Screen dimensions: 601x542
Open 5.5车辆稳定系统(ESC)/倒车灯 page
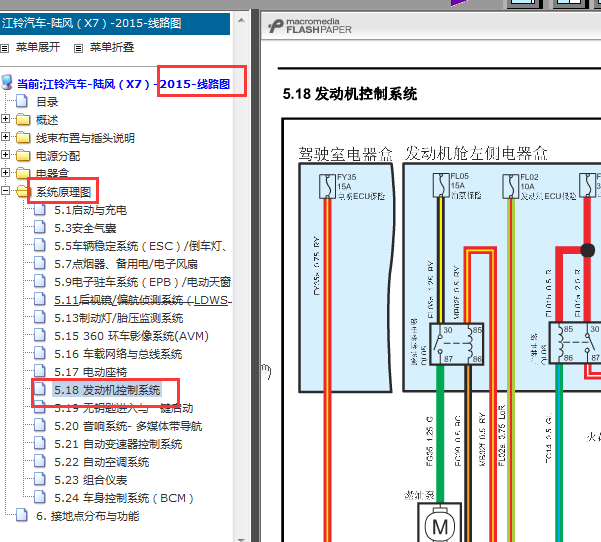click(x=140, y=246)
